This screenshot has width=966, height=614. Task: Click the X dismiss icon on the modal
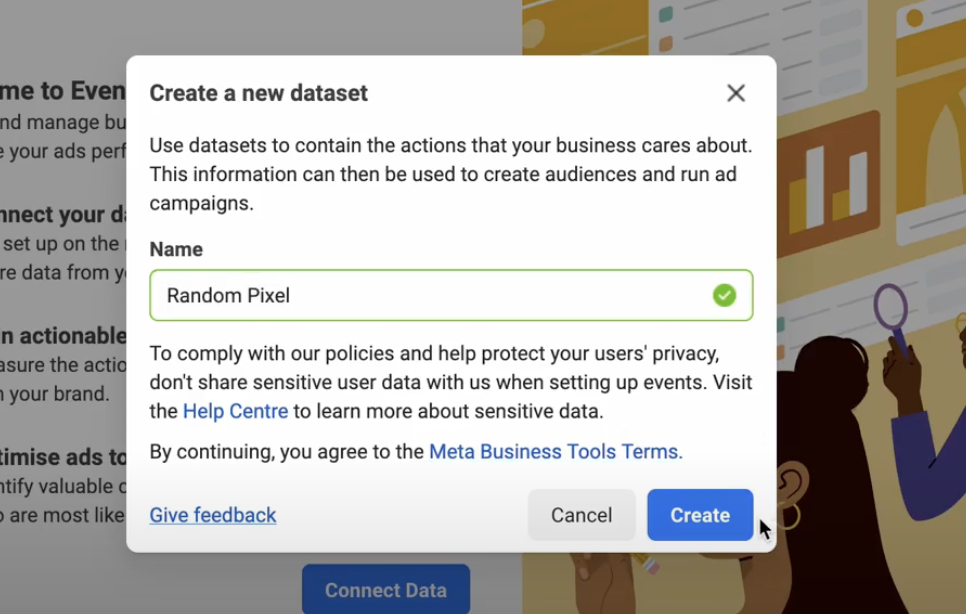coord(736,92)
